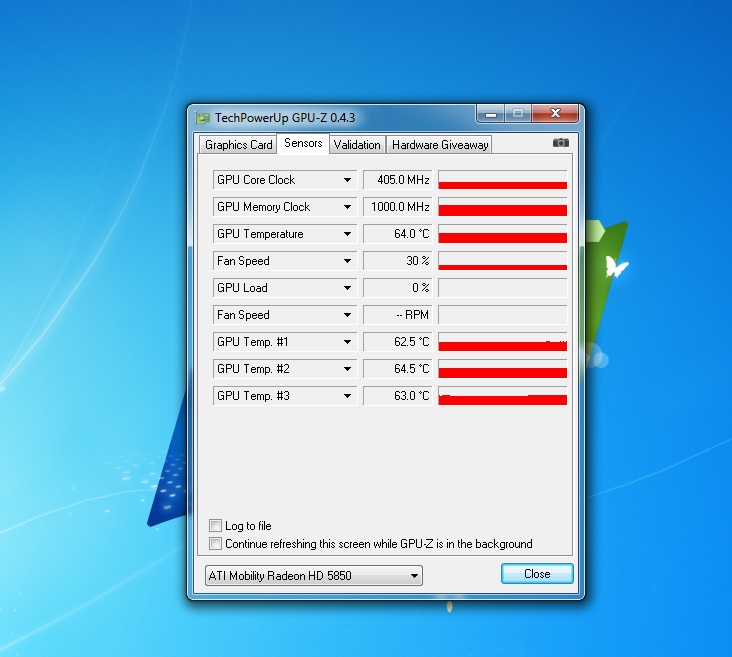Close GPU-Z with the red X button
The height and width of the screenshot is (657, 732).
point(555,113)
